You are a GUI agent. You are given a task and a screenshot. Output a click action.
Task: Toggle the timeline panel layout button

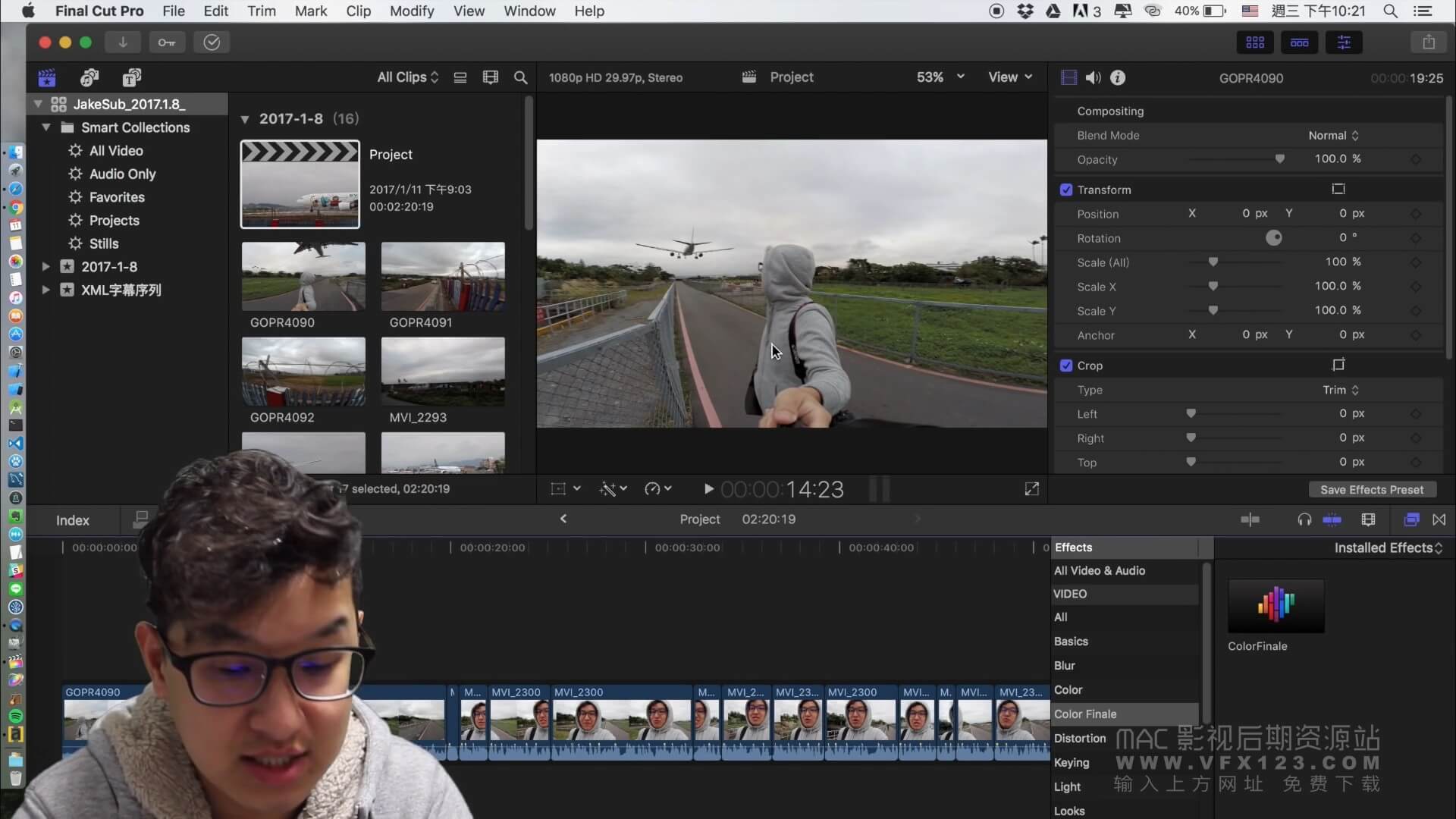(x=1299, y=42)
